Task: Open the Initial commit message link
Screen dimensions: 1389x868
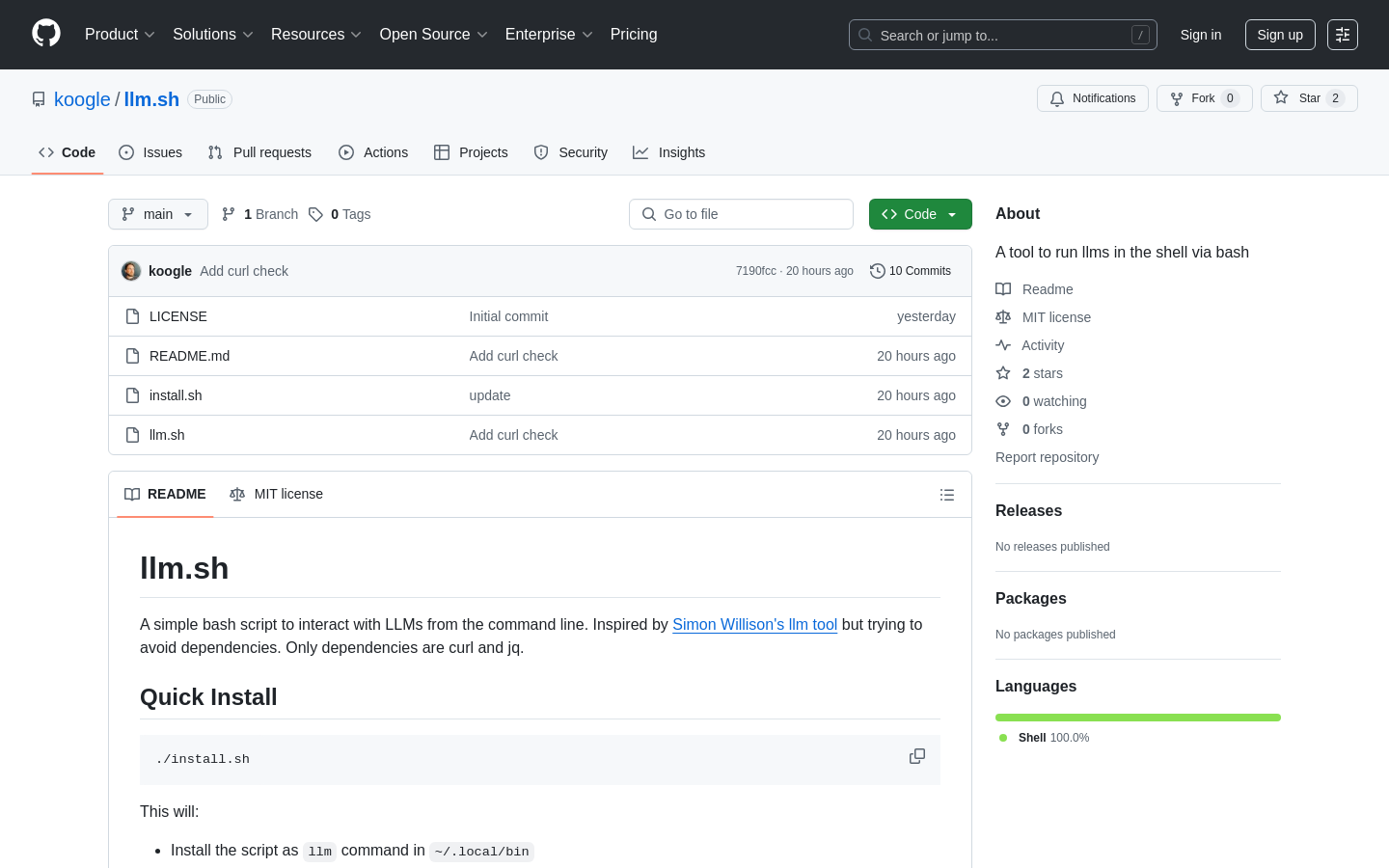Action: click(508, 316)
